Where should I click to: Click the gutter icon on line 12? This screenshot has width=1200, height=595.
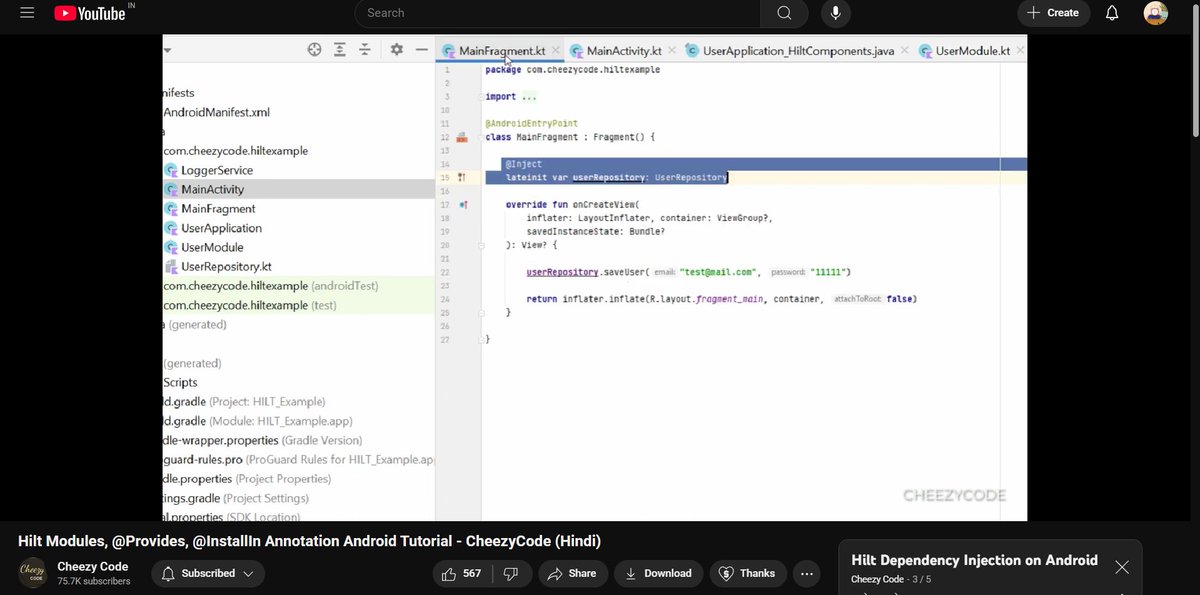coord(462,138)
